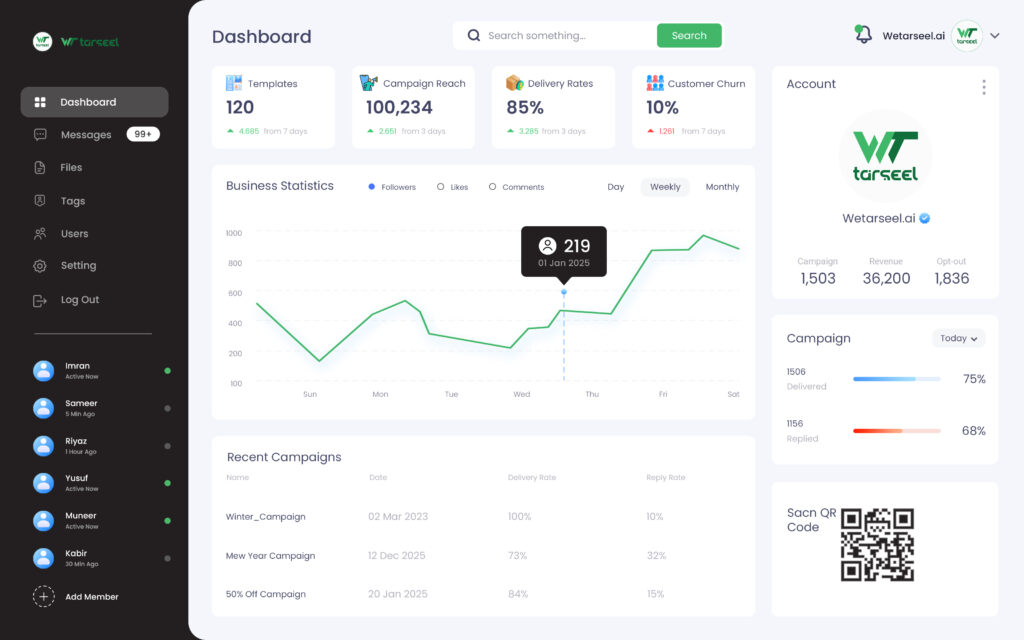The image size is (1024, 640).
Task: Select the Comments radio option
Action: pos(492,187)
